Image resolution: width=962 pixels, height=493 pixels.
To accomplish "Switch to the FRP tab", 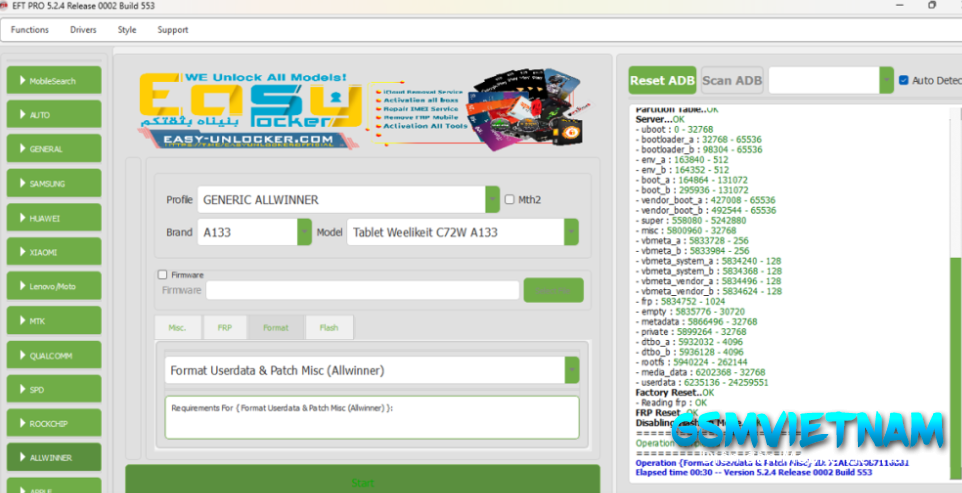I will (x=224, y=327).
